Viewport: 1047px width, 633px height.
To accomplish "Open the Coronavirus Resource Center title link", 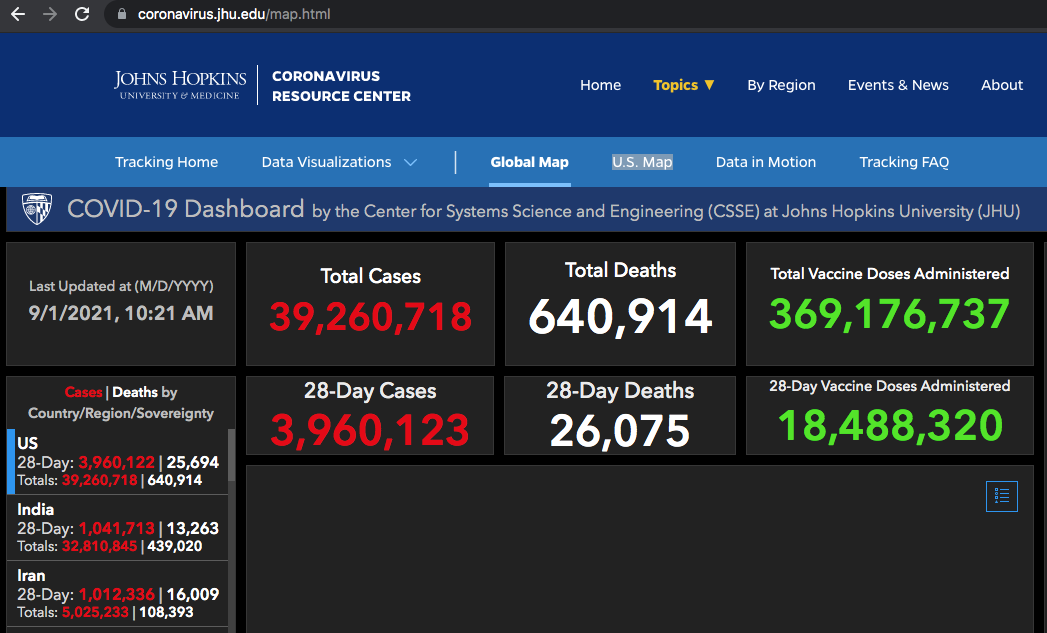I will (x=341, y=86).
